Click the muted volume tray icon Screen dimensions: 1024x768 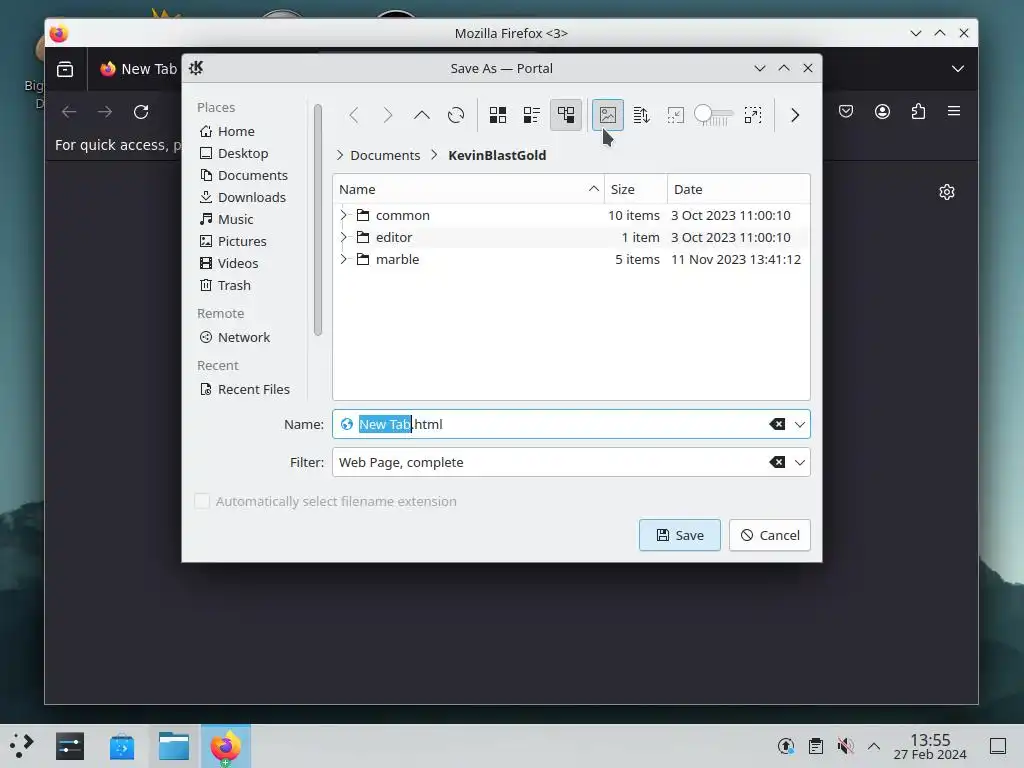click(845, 746)
